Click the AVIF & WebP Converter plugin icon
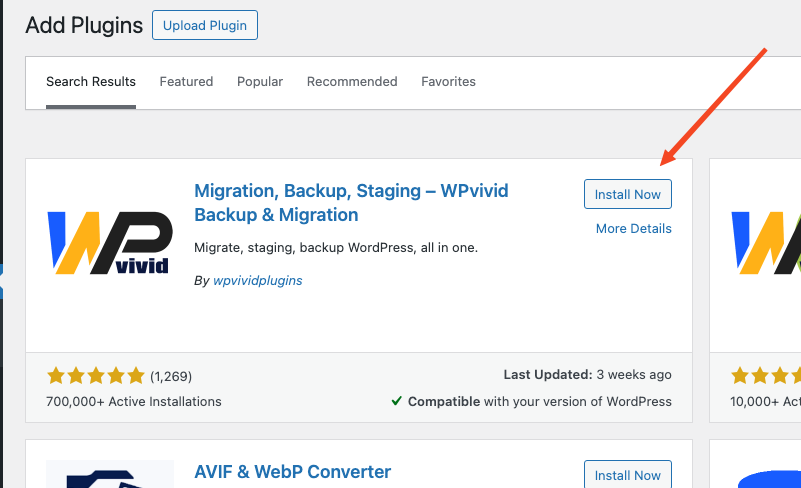 (110, 474)
